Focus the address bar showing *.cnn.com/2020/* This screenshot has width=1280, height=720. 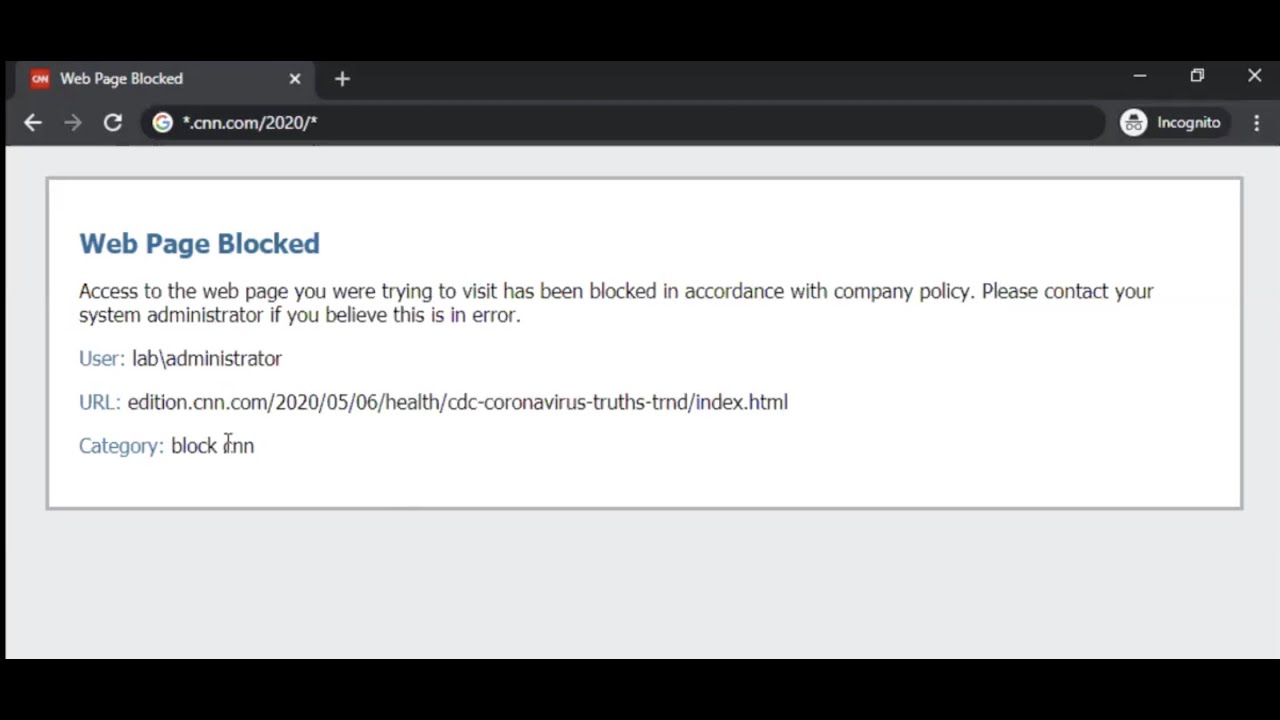[x=600, y=123]
